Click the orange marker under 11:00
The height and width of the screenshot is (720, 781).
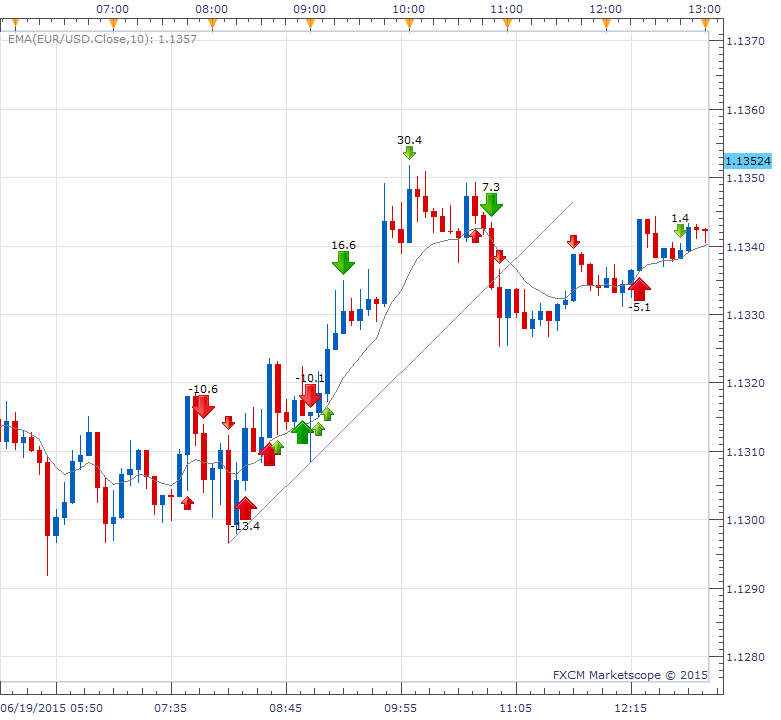(508, 23)
